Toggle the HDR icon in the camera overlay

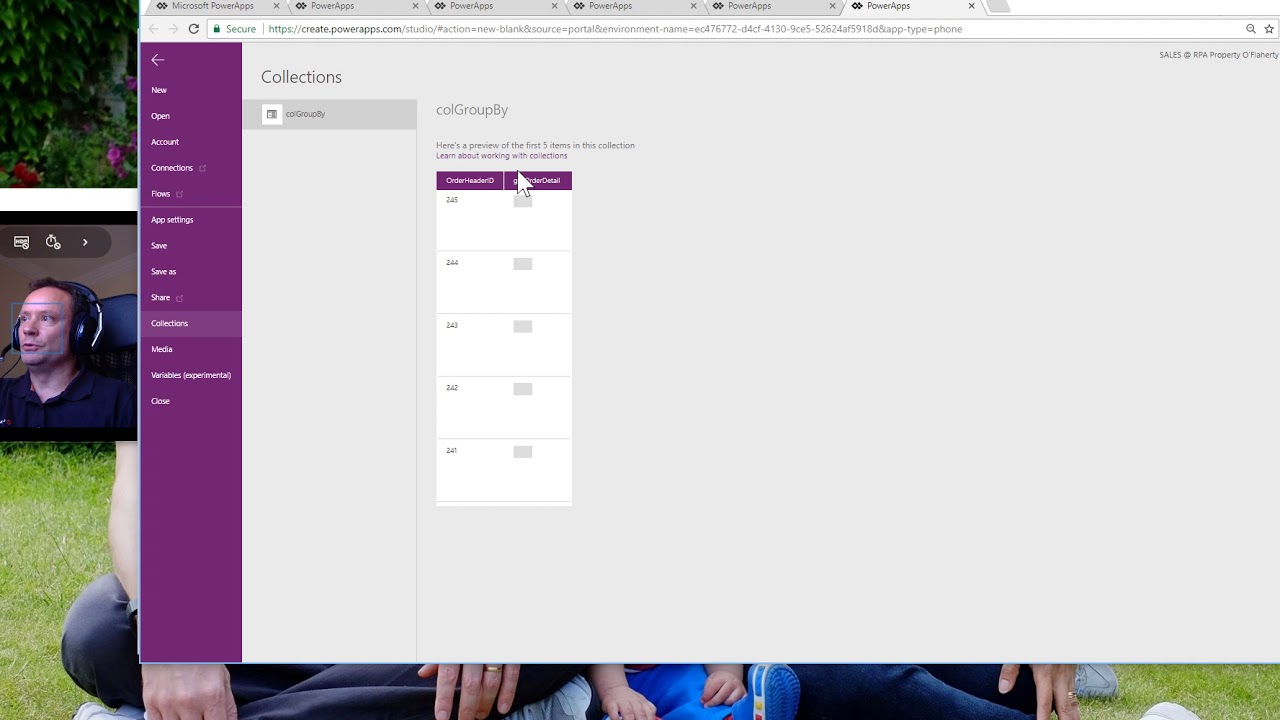tap(22, 242)
